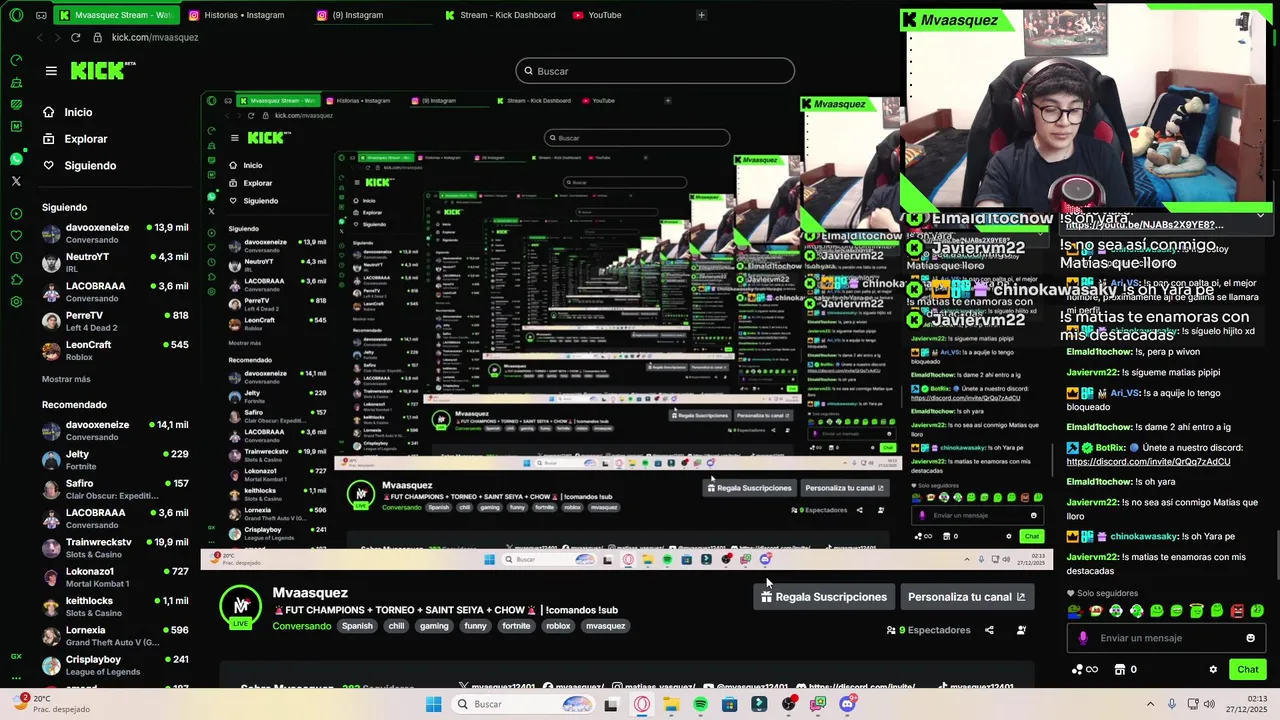
Task: Click the Regala Suscripciones button
Action: (x=823, y=597)
